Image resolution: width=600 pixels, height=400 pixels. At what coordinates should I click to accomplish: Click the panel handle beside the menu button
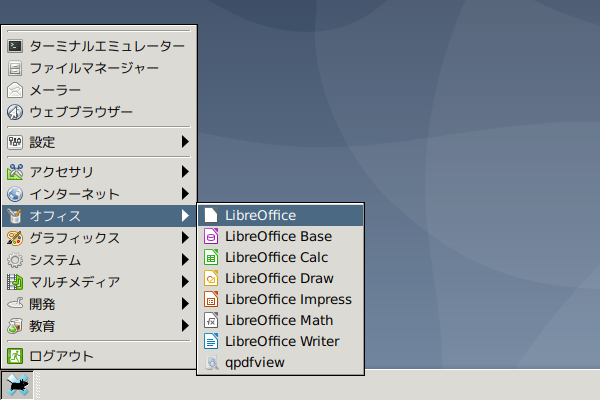38,385
